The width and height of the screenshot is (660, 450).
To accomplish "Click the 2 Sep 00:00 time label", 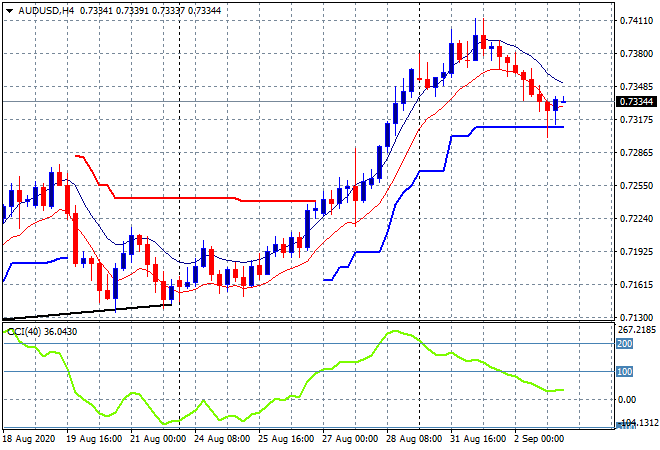I will click(539, 439).
